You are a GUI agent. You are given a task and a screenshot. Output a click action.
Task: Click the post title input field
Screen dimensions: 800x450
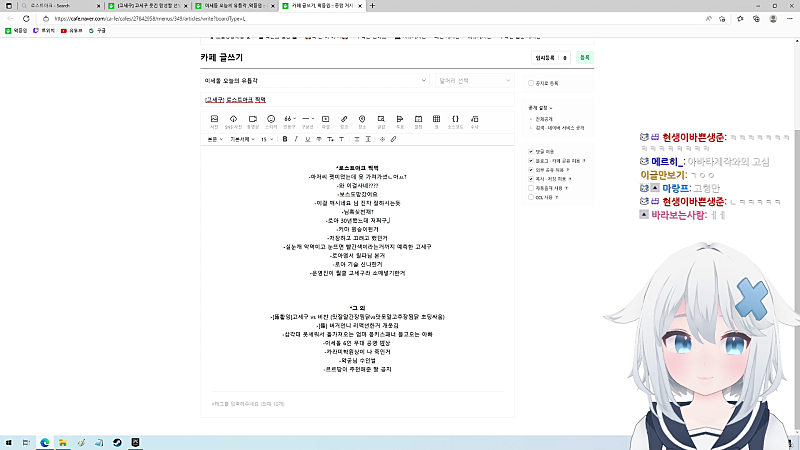coord(357,99)
